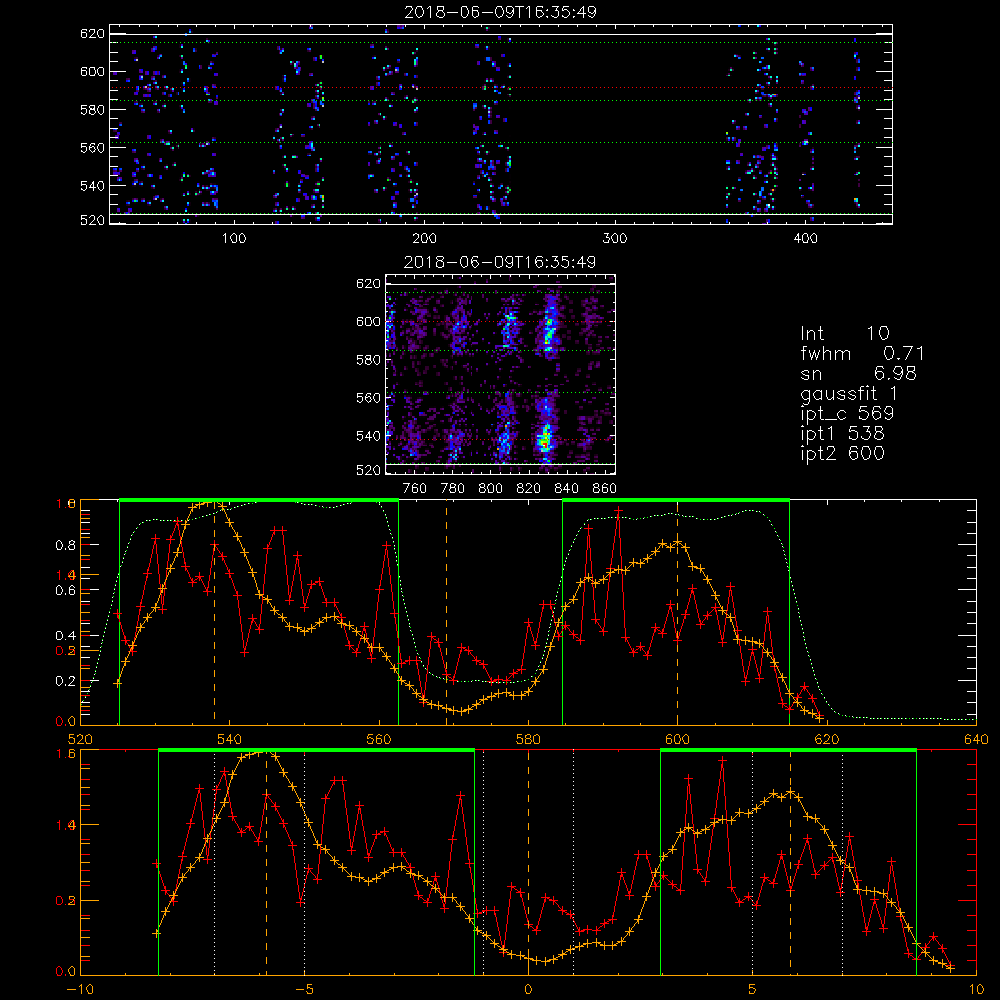Image resolution: width=1000 pixels, height=1000 pixels.
Task: Click y-axis label 540 on middle image
Action: point(369,436)
